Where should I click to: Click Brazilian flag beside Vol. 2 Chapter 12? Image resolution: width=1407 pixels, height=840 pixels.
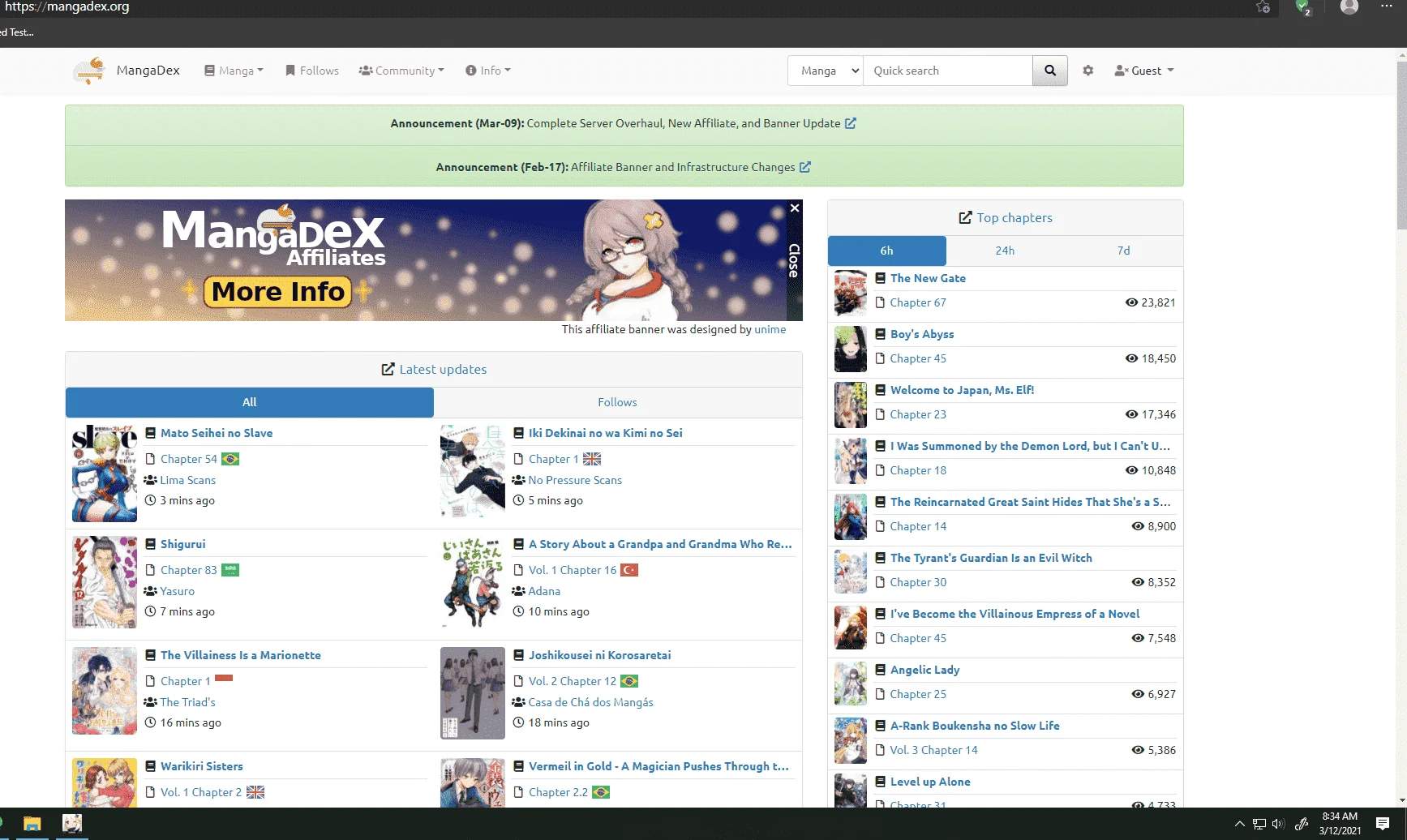(x=629, y=681)
